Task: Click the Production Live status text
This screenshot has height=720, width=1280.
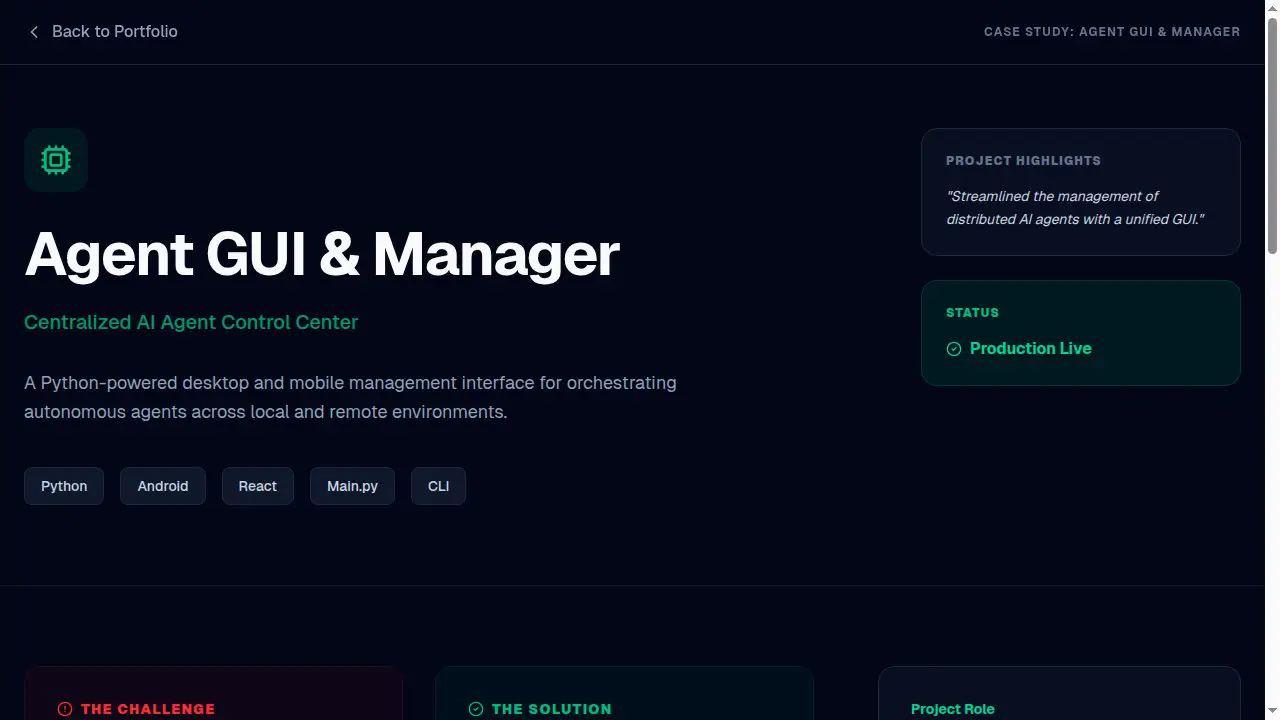Action: pyautogui.click(x=1030, y=349)
